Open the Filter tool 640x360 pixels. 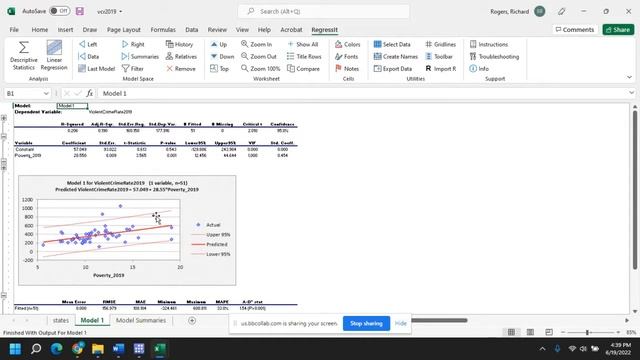click(133, 69)
